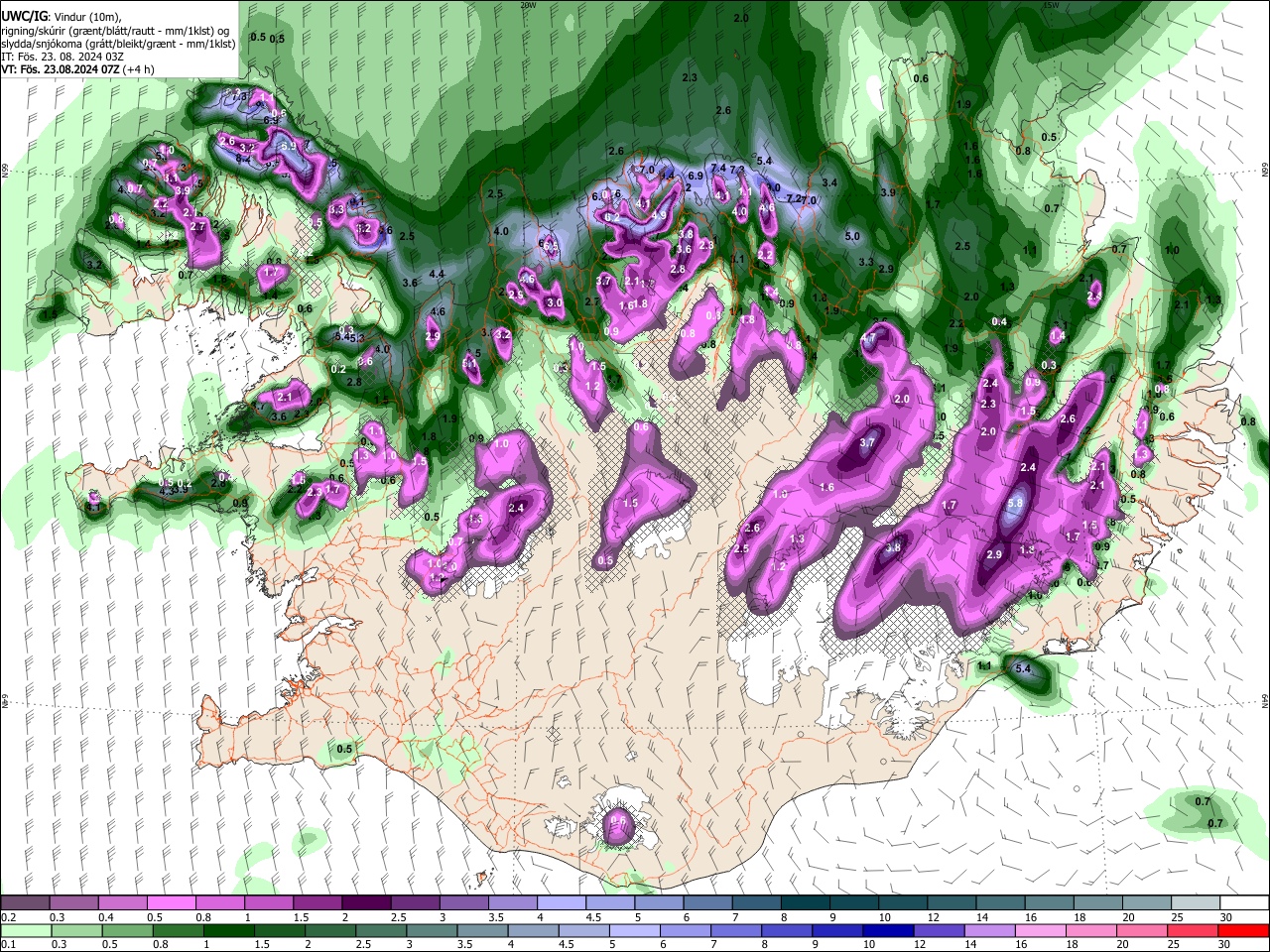Click the '(+4 h)' forecast offset text

137,69
